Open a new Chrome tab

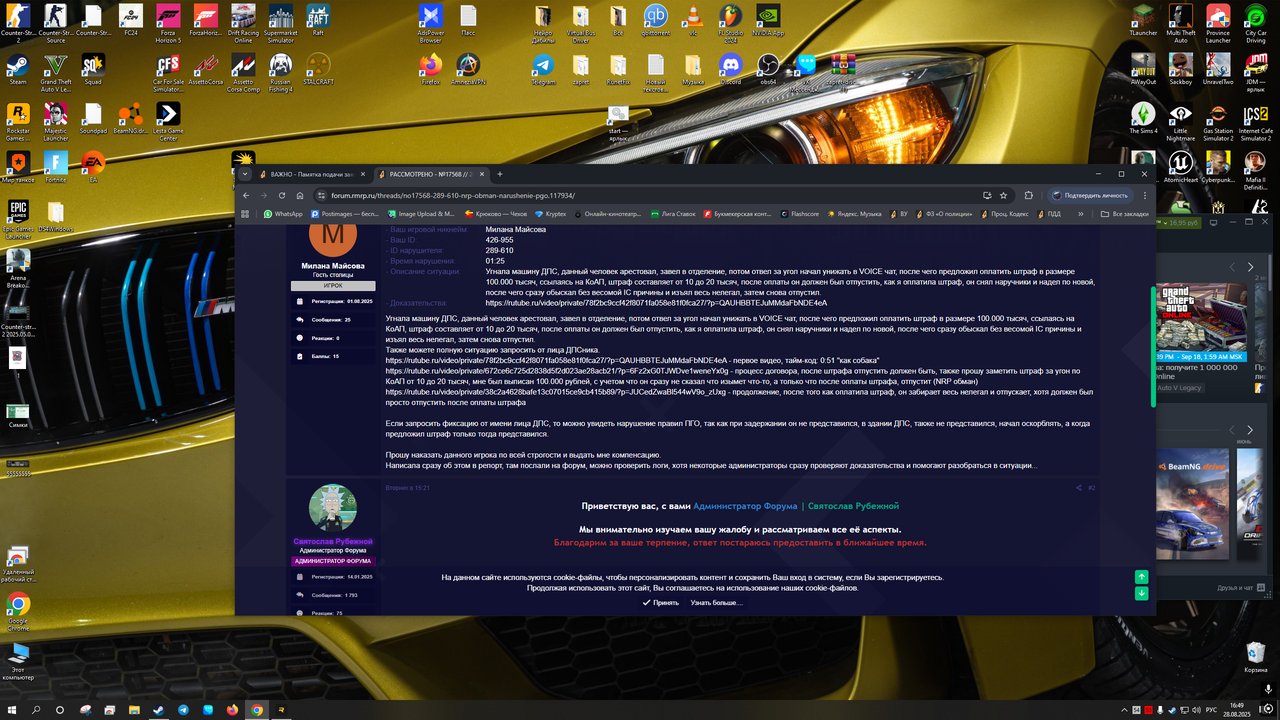tap(500, 174)
